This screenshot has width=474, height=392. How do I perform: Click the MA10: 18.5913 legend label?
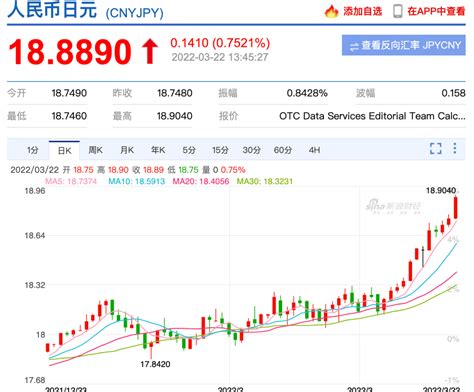tap(137, 181)
